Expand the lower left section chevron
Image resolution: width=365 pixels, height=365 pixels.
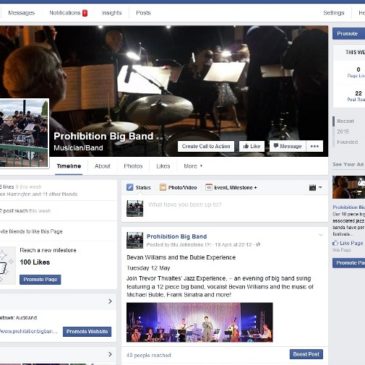tap(110, 354)
